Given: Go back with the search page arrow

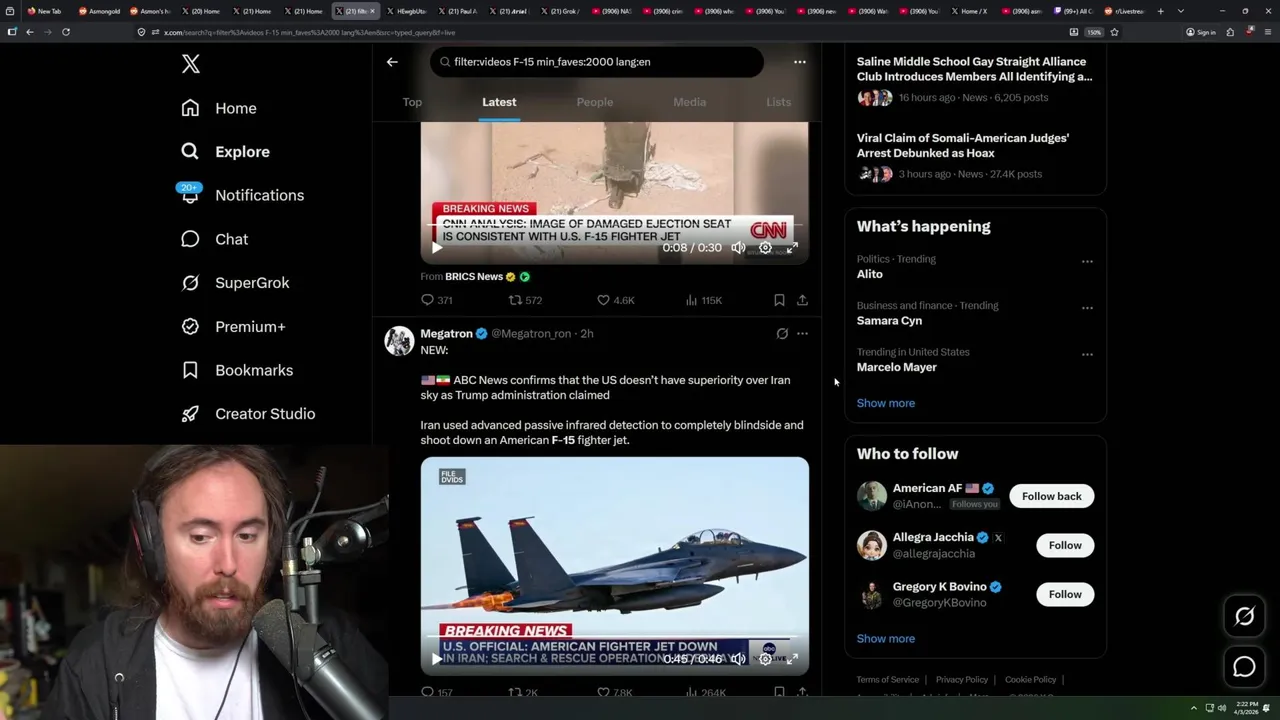Looking at the screenshot, I should click(392, 62).
